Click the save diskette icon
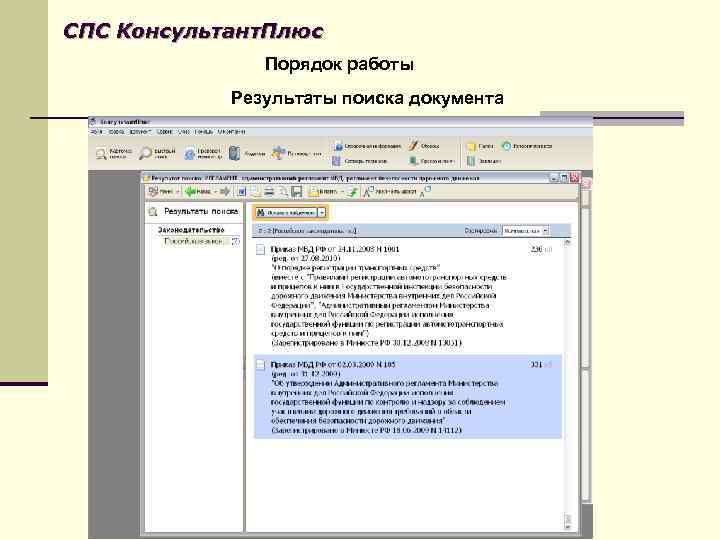 tap(297, 191)
